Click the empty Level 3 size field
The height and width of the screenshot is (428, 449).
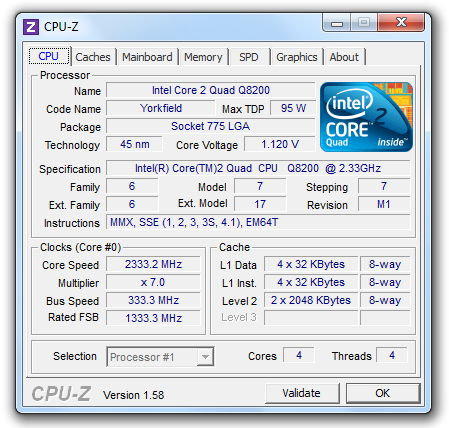click(x=311, y=318)
